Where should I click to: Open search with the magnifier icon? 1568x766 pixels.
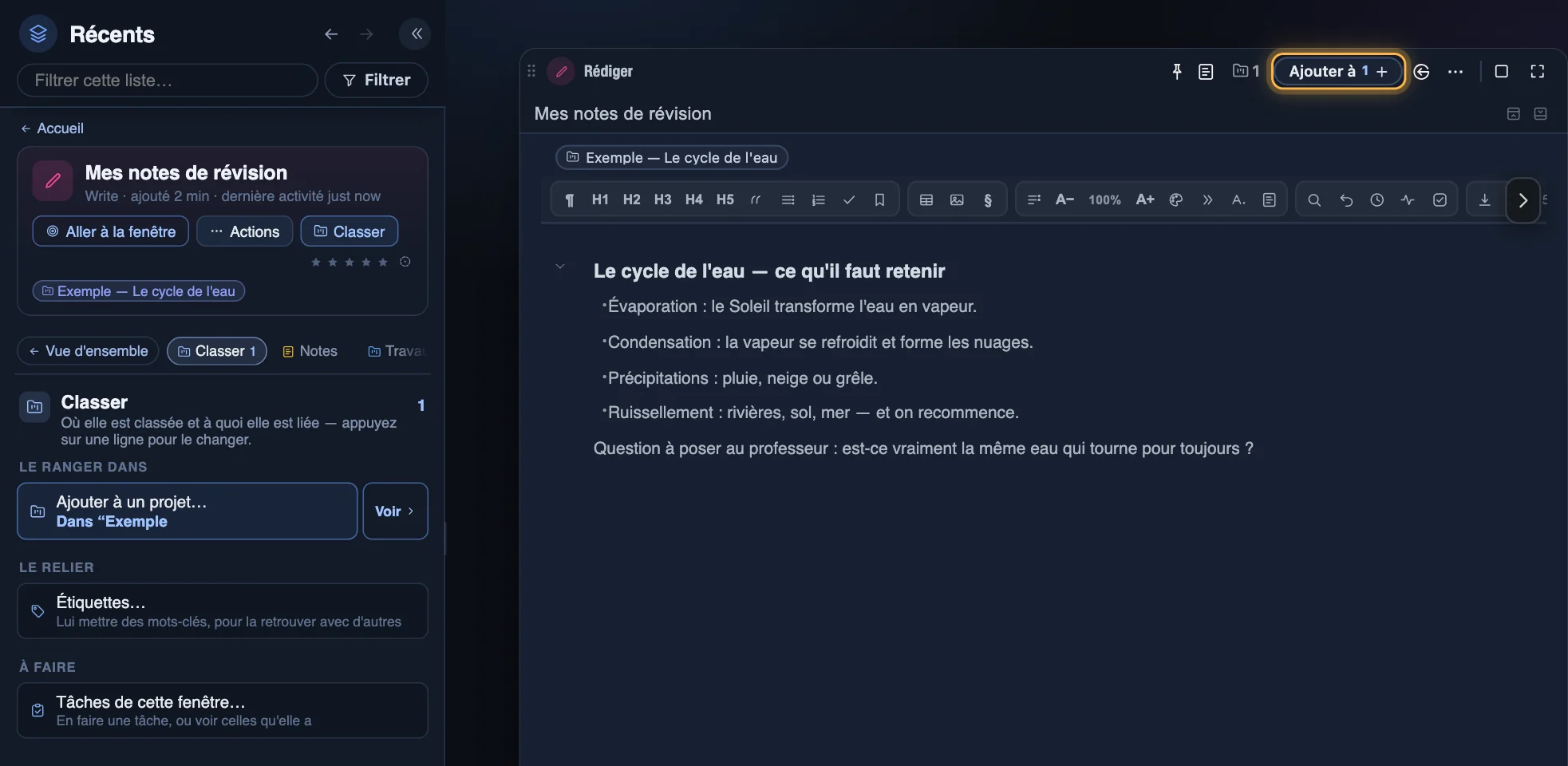1314,199
